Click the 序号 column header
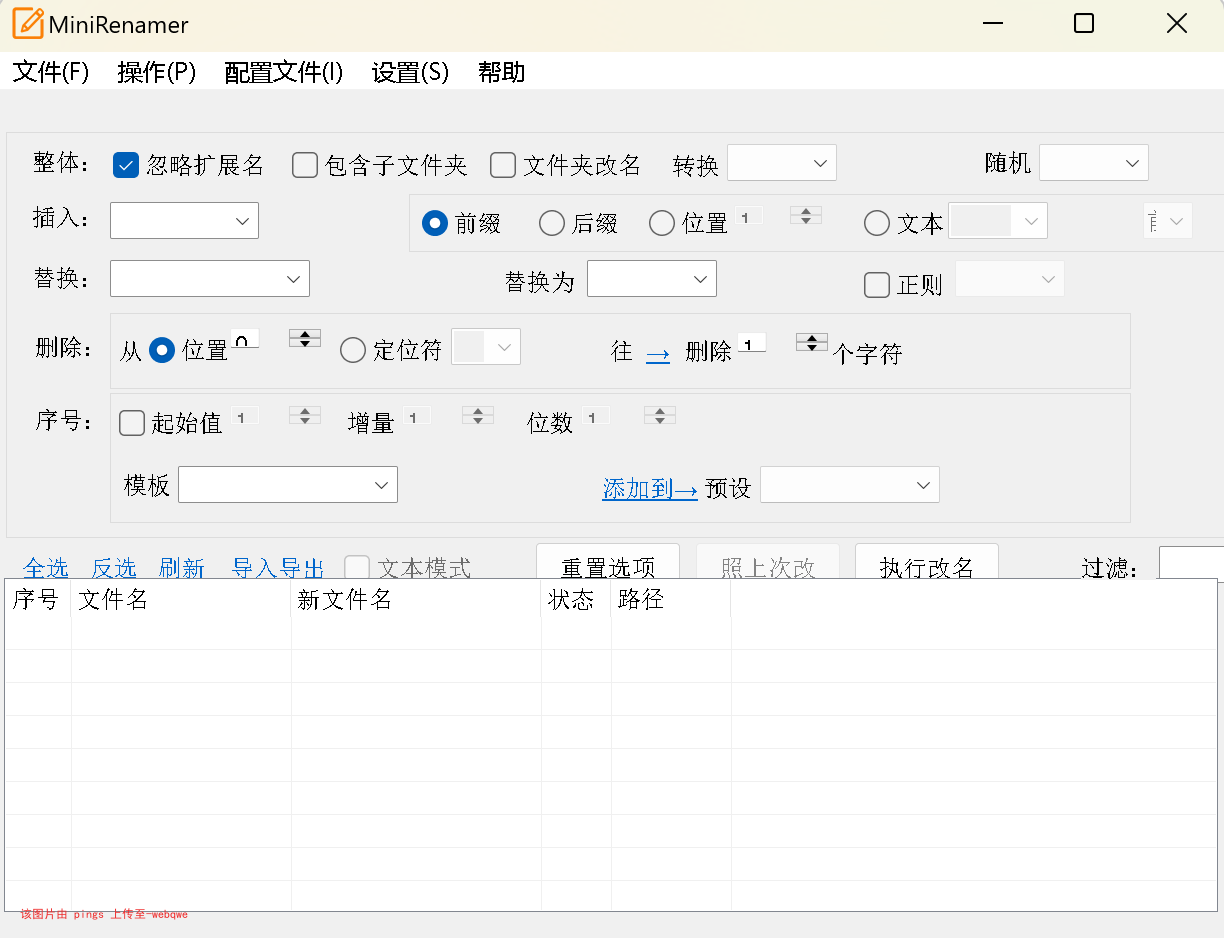Screen dimensions: 1224x938 pos(38,600)
